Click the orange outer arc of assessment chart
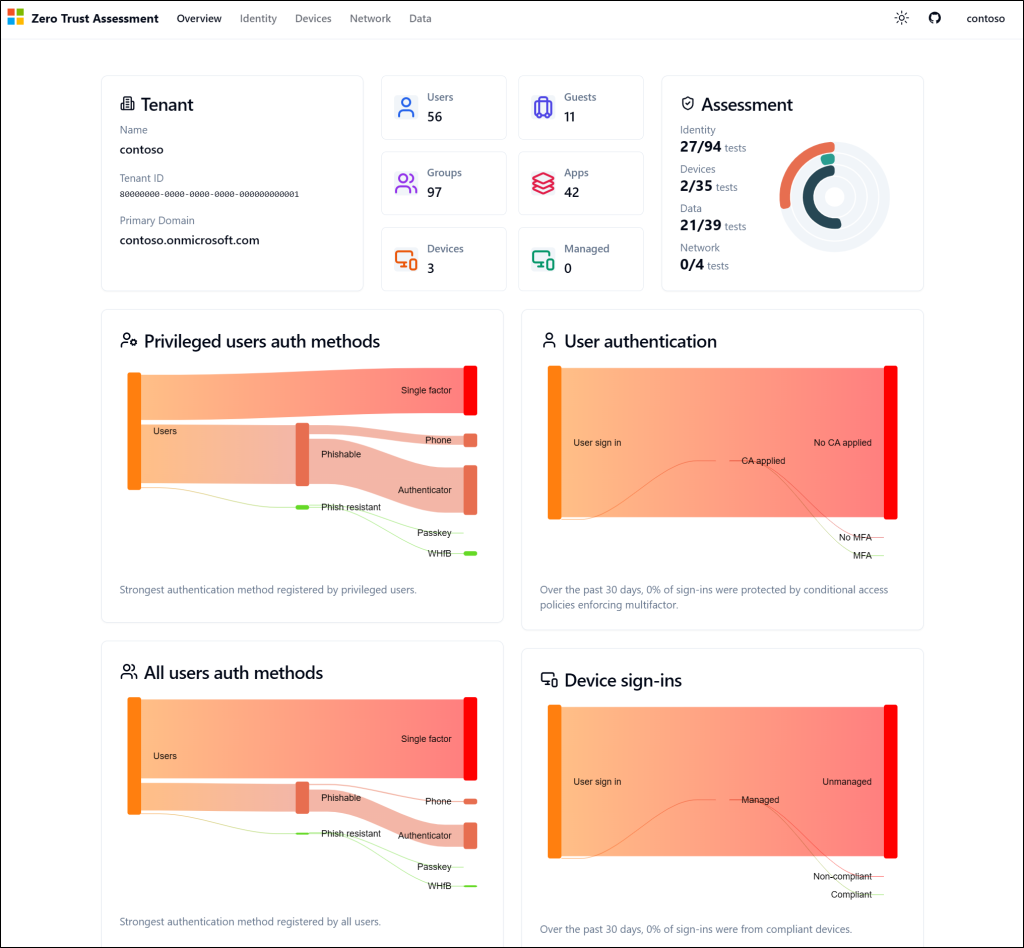The image size is (1024, 948). click(793, 165)
